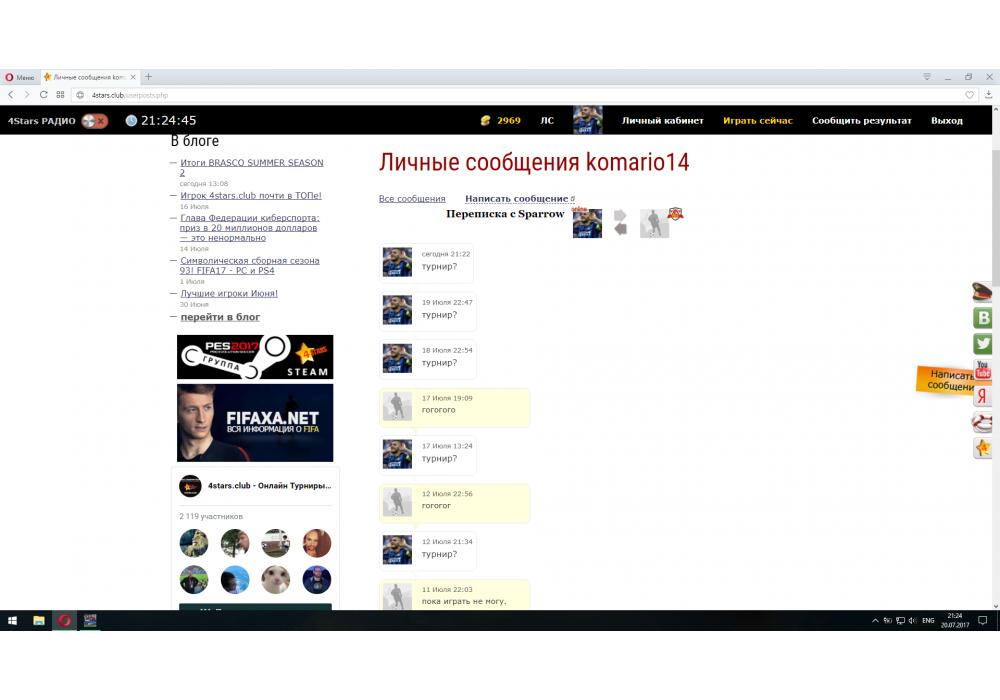Open the 4stars.club Онлайн Турниры group title

tap(269, 486)
